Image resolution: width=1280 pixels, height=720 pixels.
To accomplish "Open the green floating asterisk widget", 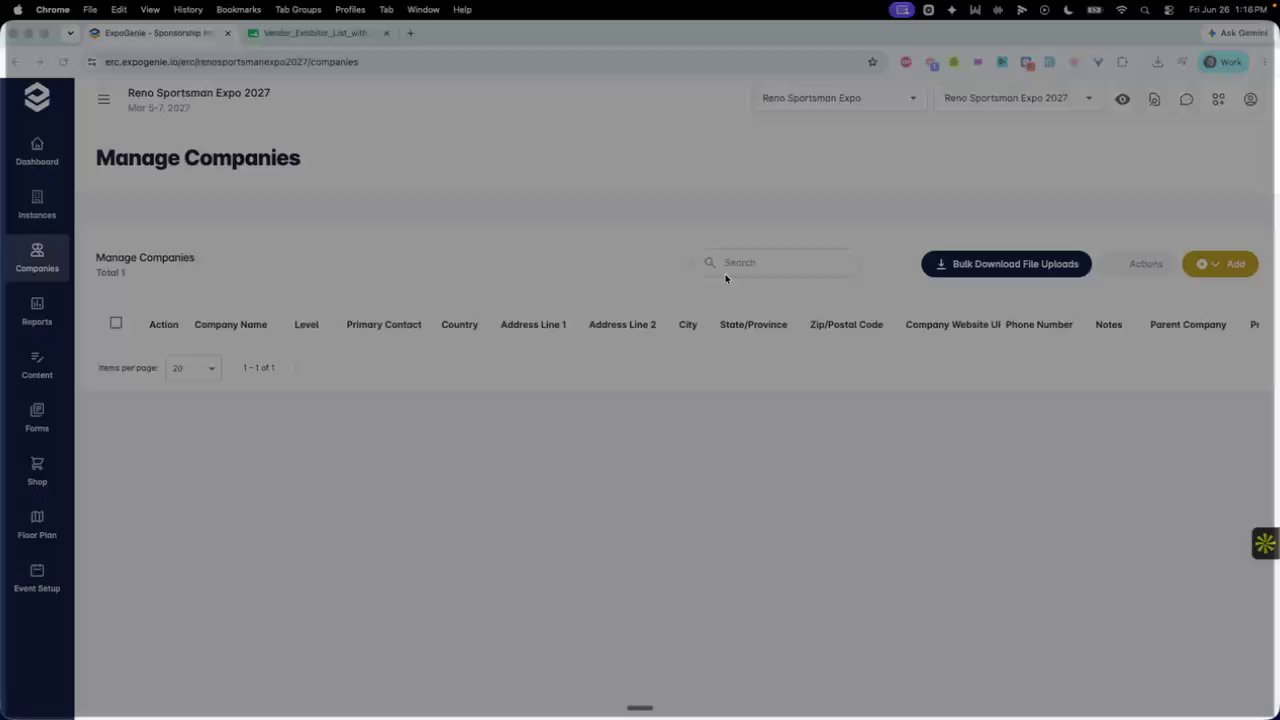I will 1265,543.
